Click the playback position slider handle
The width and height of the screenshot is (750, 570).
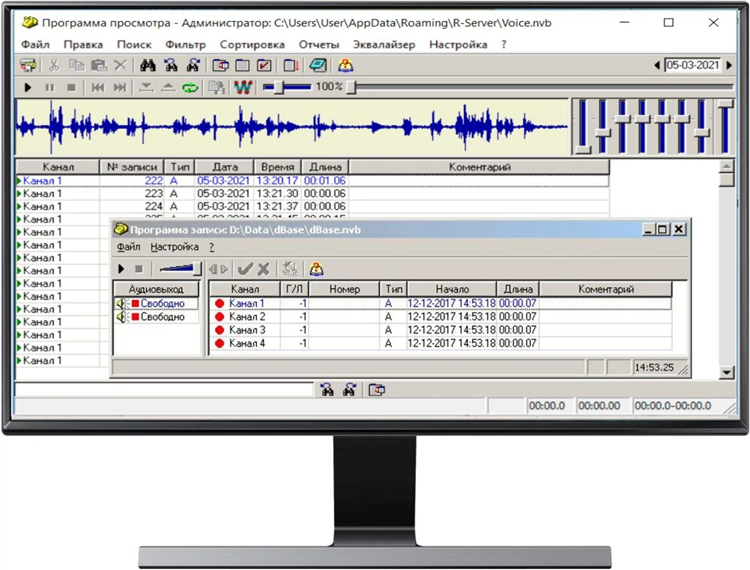point(352,88)
